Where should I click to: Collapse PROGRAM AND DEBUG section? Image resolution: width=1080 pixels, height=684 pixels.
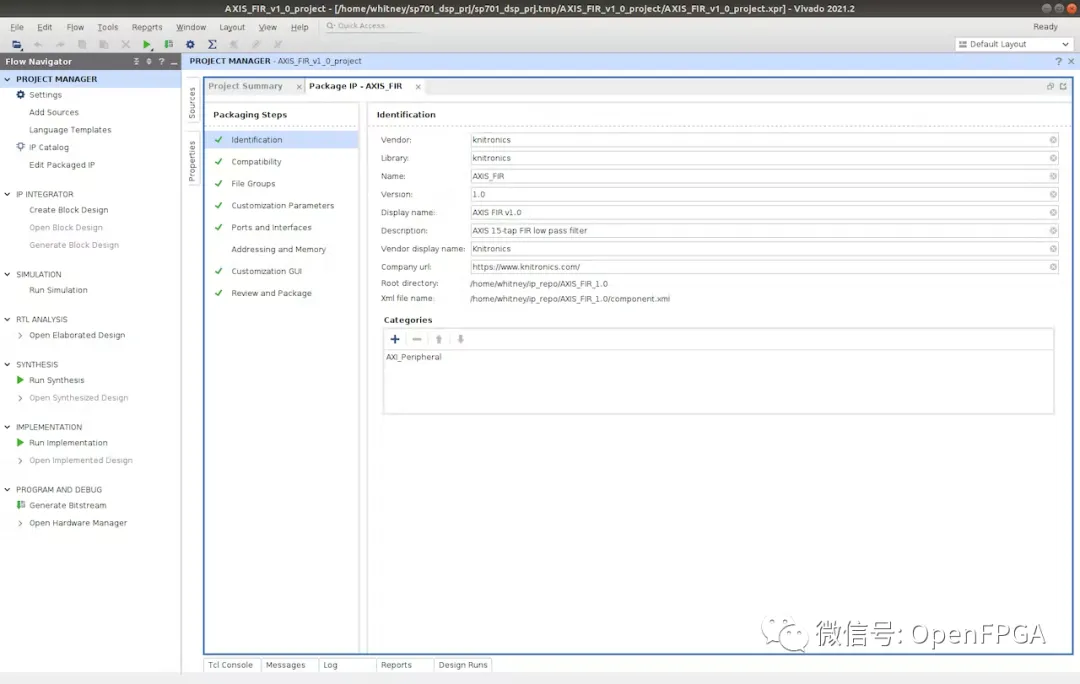pos(8,490)
